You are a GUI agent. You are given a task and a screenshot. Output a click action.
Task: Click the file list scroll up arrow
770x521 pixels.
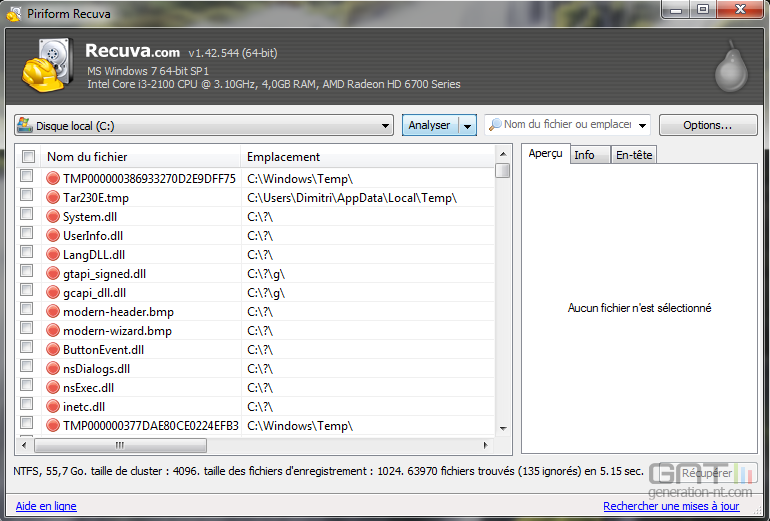coord(503,154)
